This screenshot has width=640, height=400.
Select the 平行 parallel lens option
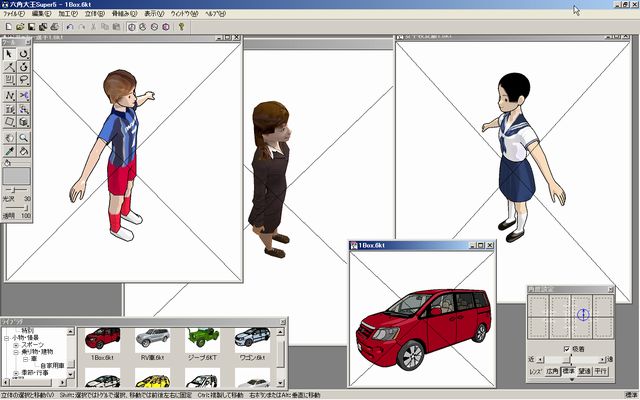(x=601, y=370)
